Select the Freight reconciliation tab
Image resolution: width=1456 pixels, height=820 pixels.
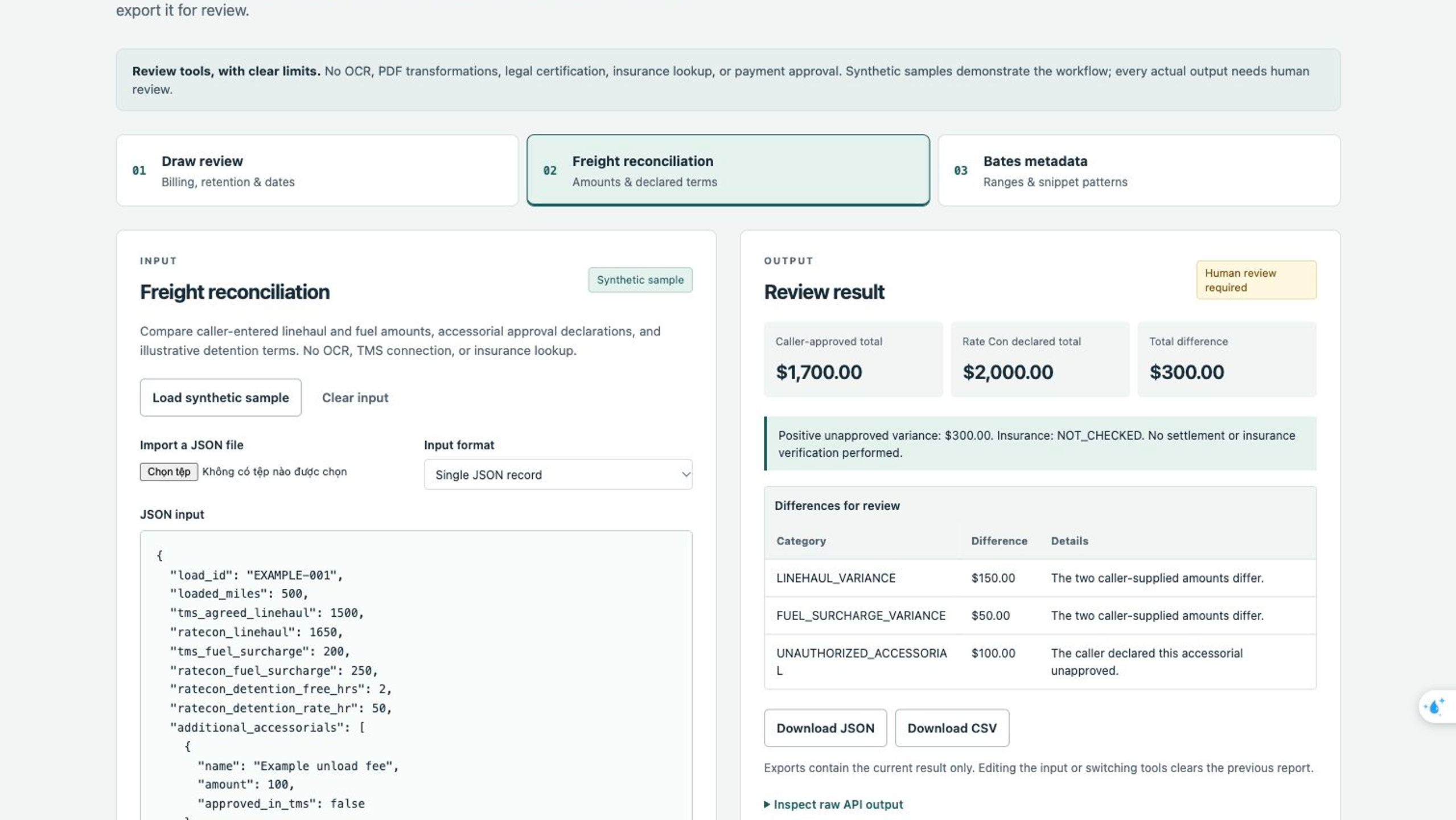point(728,170)
